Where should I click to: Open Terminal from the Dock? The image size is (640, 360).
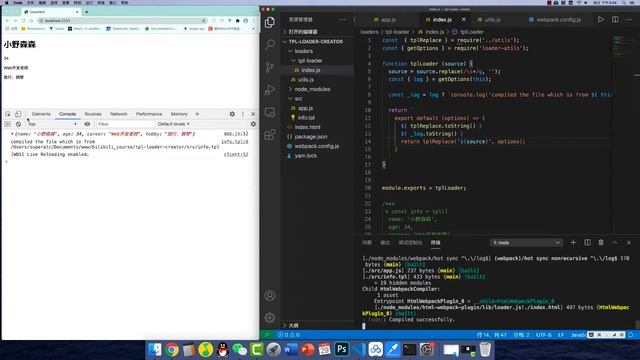click(x=409, y=350)
